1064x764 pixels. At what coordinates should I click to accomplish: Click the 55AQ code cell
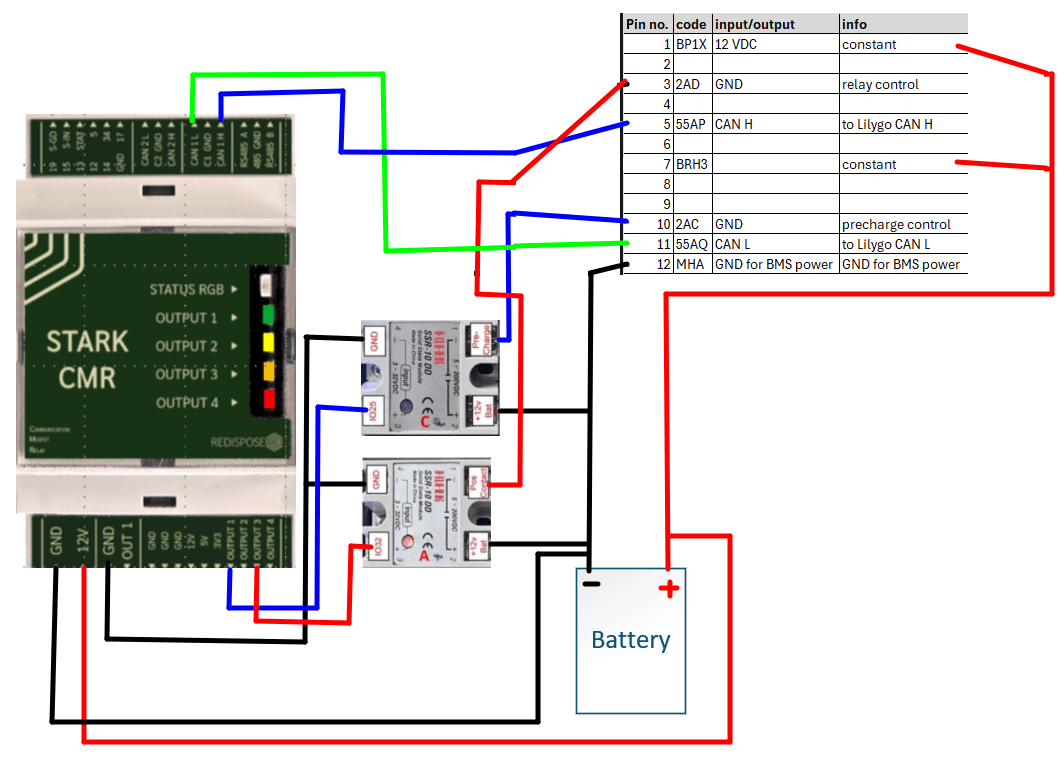(691, 244)
